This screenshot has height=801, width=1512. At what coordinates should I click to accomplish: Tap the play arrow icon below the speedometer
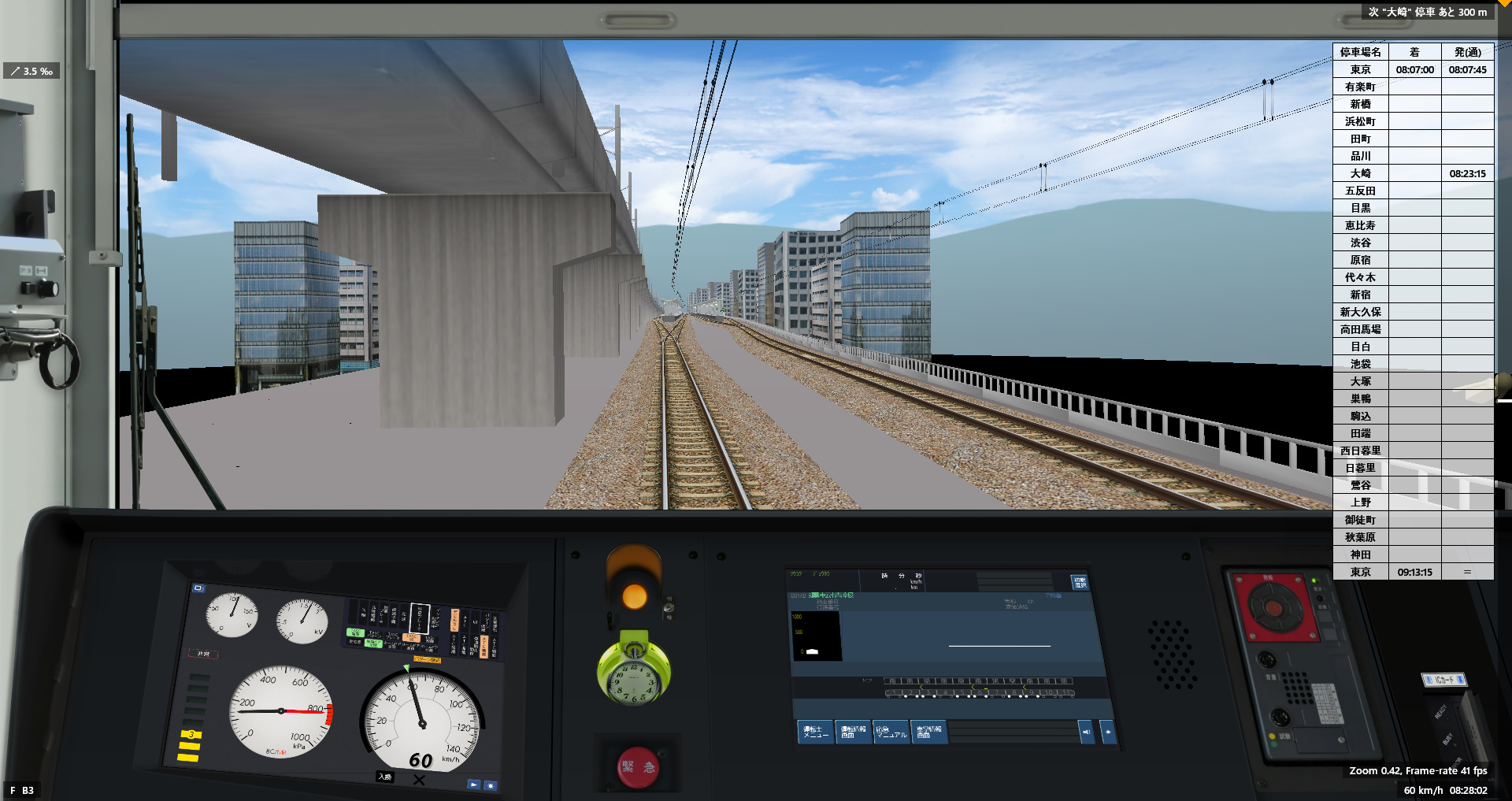coord(473,784)
